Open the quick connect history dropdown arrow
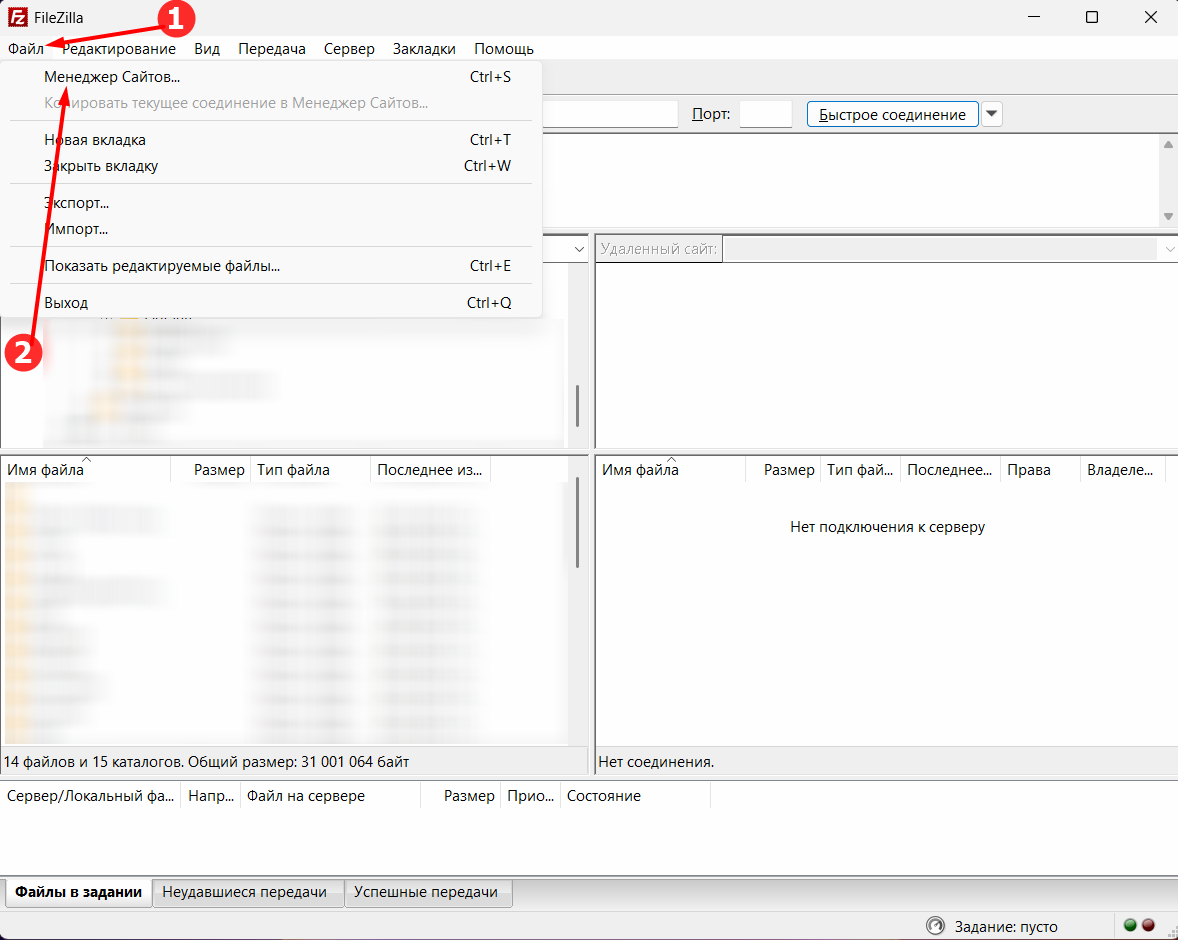Image resolution: width=1178 pixels, height=940 pixels. pyautogui.click(x=992, y=114)
